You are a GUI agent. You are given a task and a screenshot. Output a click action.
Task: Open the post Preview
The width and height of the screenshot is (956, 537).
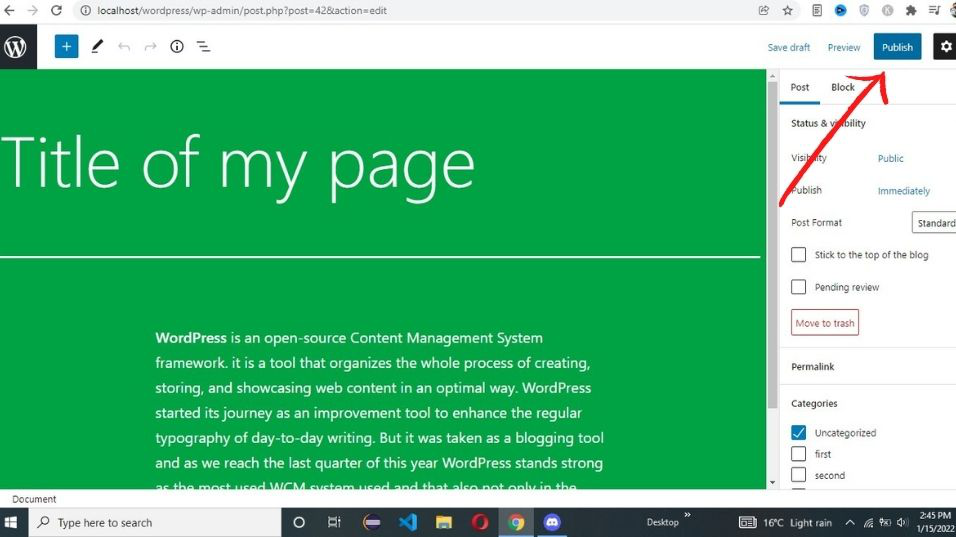pyautogui.click(x=844, y=47)
